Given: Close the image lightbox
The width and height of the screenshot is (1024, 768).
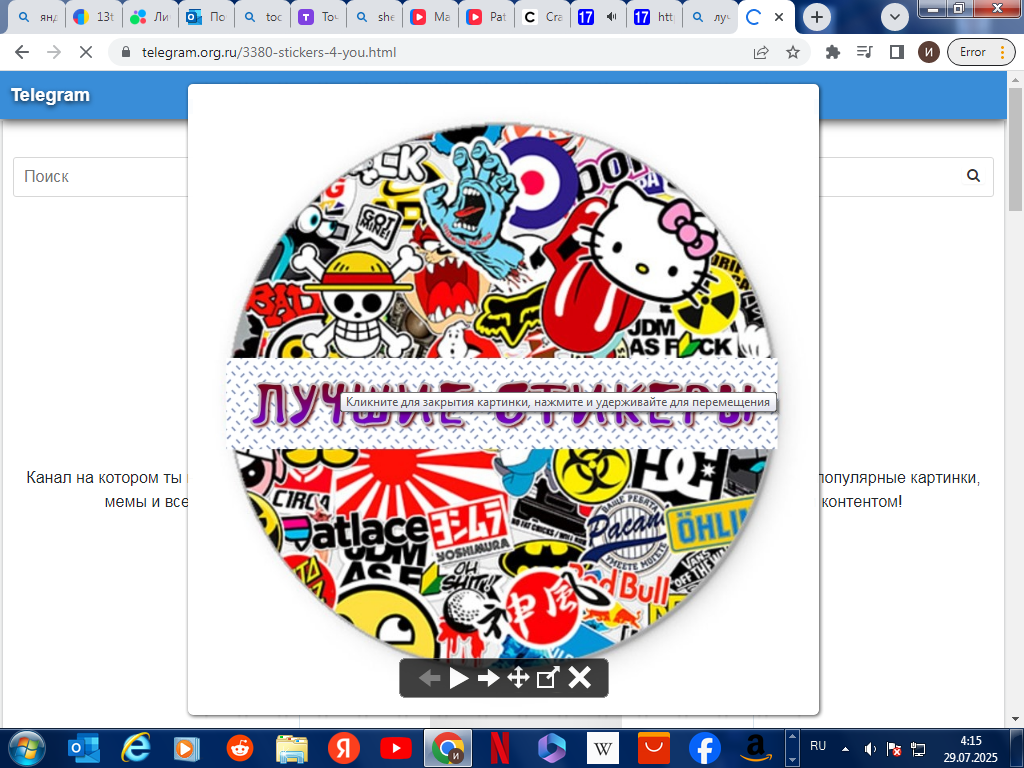Looking at the screenshot, I should (579, 678).
